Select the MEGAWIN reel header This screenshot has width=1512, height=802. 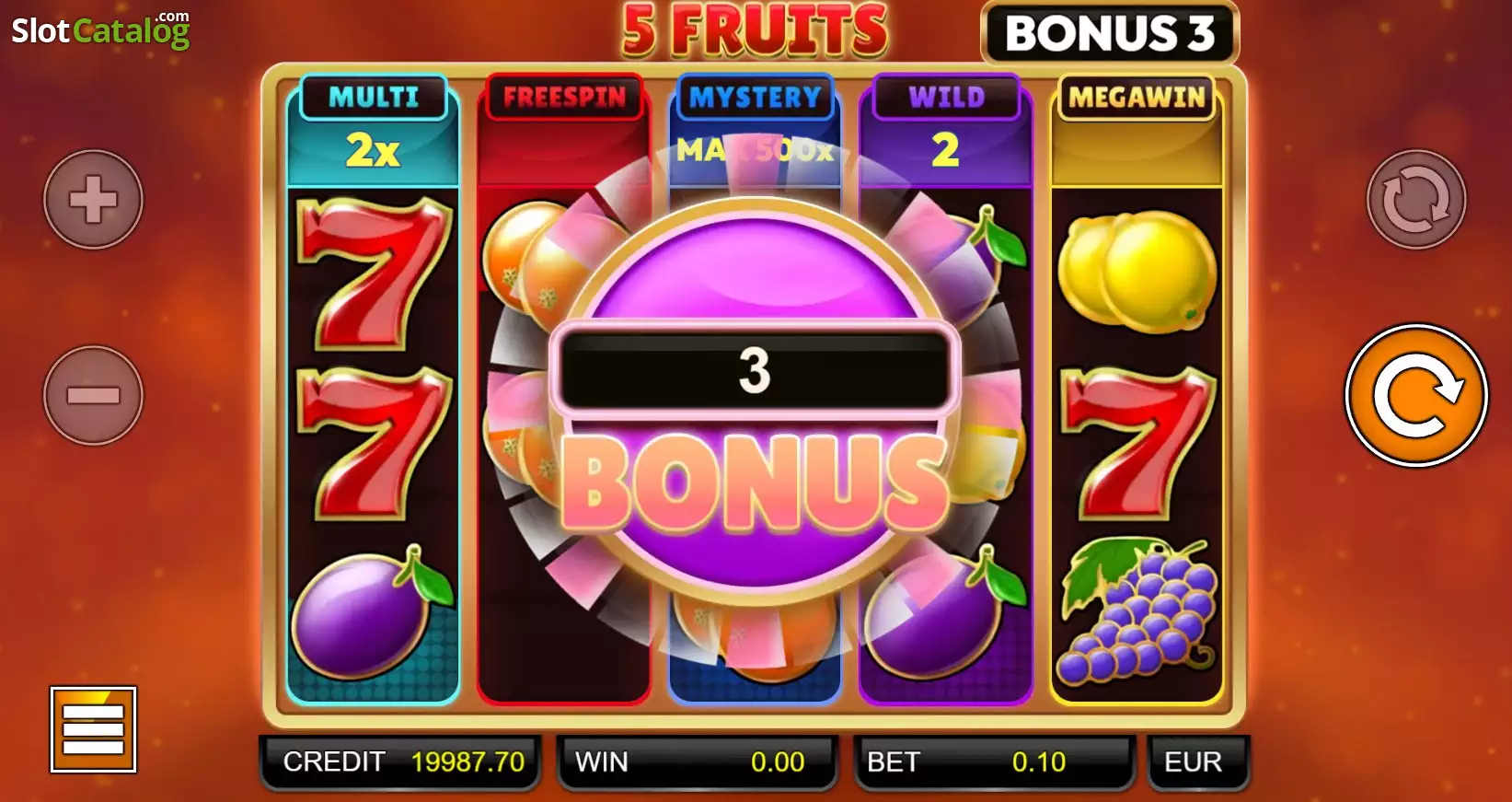[1137, 98]
